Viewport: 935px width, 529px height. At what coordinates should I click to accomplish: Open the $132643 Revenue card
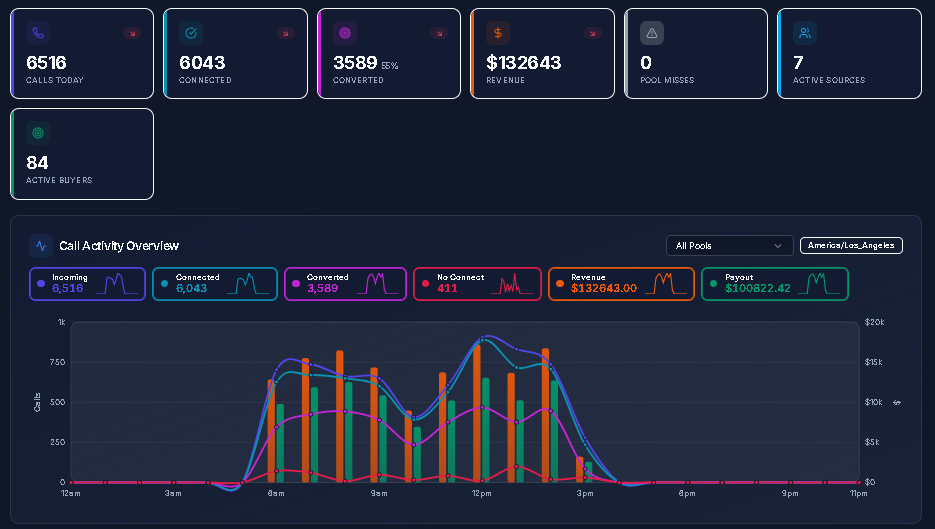point(543,54)
